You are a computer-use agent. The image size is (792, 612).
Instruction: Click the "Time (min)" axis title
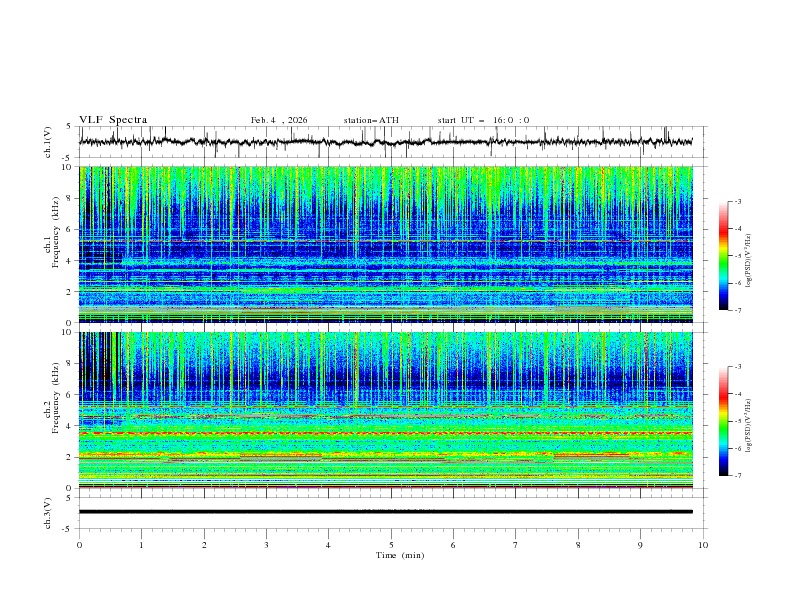click(400, 555)
